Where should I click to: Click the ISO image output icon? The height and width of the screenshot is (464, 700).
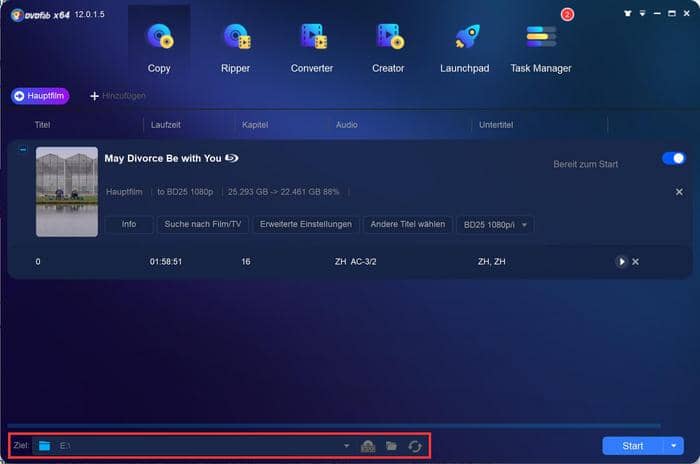tap(368, 446)
